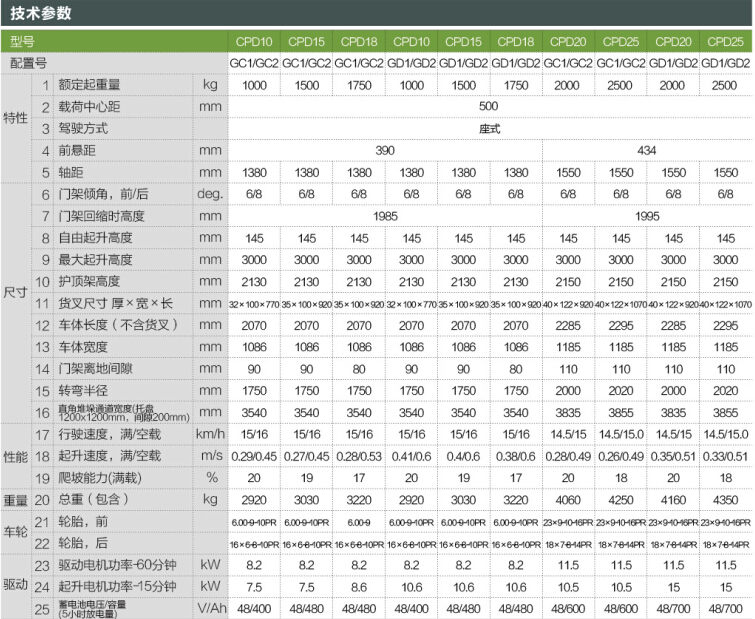Select the 车轮 category cell
755x619 pixels.
coord(15,532)
